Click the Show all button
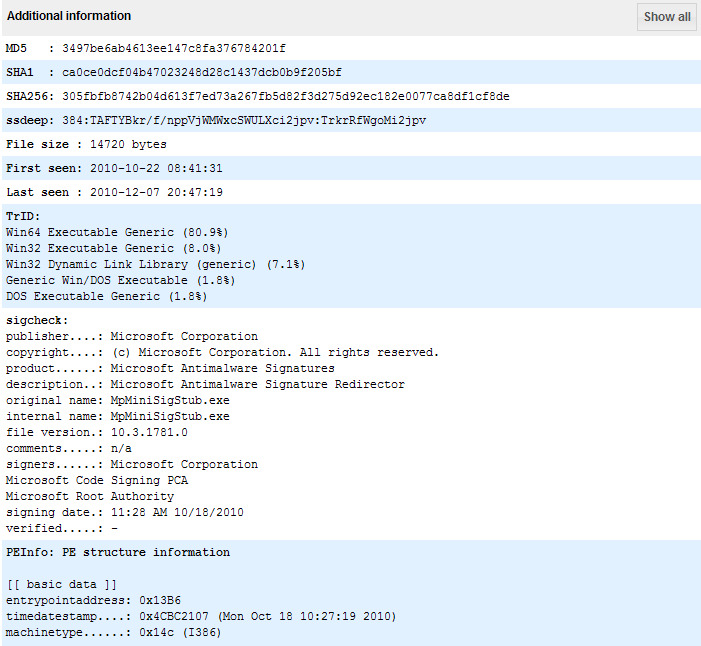 (x=666, y=17)
